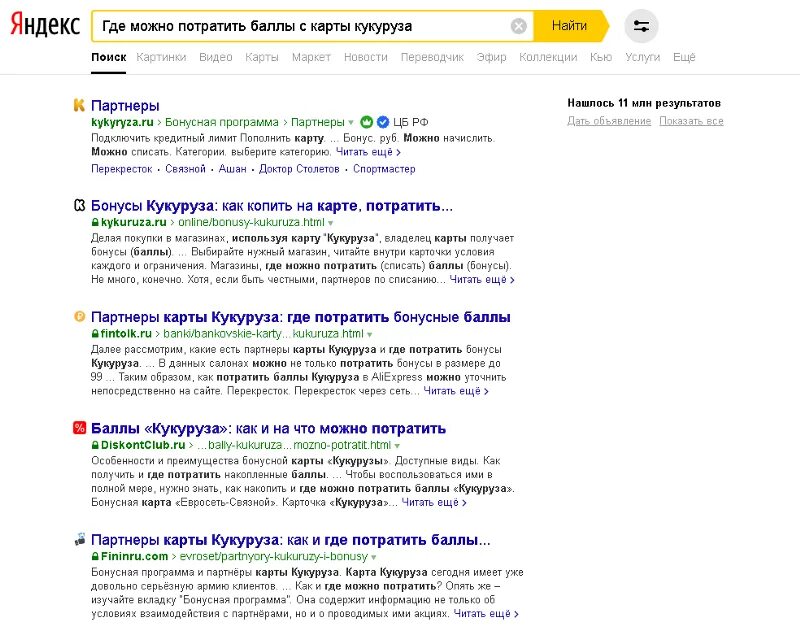This screenshot has width=800, height=630.
Task: Expand the dropdown arrow after kykyryza.ru Партнеры path
Action: point(351,122)
